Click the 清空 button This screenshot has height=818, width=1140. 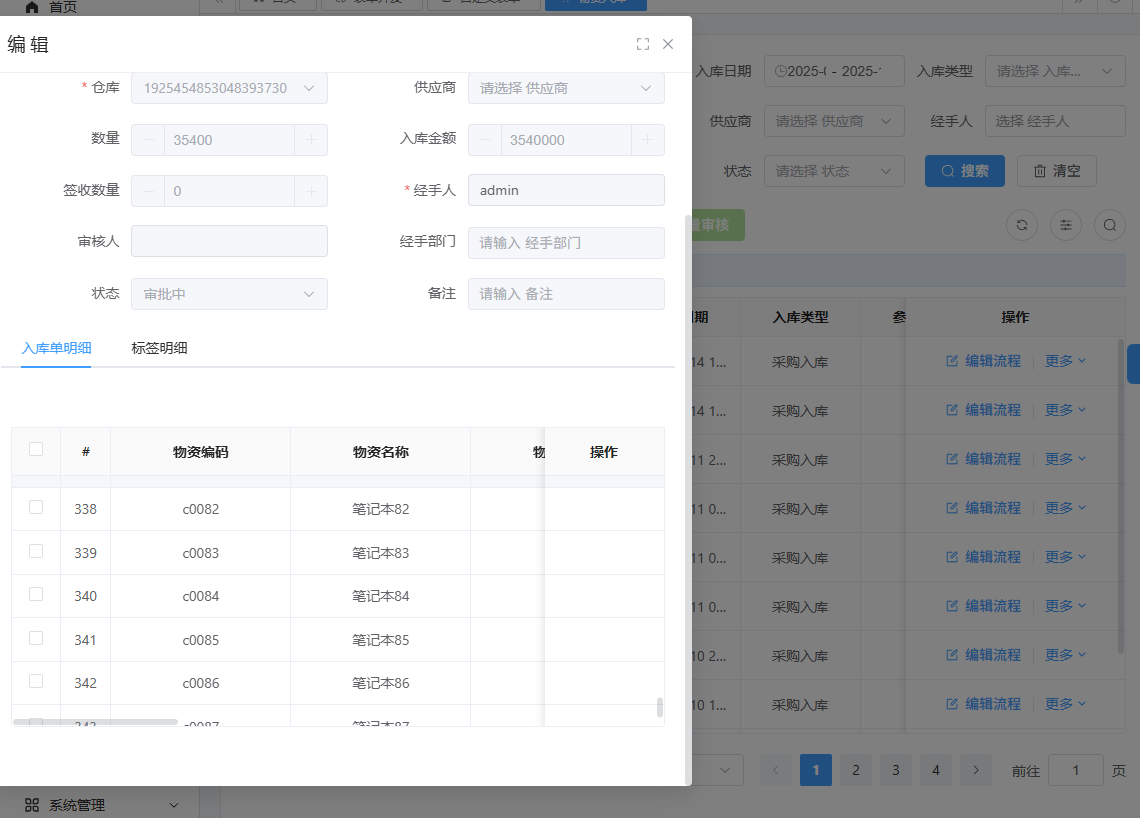(1056, 171)
